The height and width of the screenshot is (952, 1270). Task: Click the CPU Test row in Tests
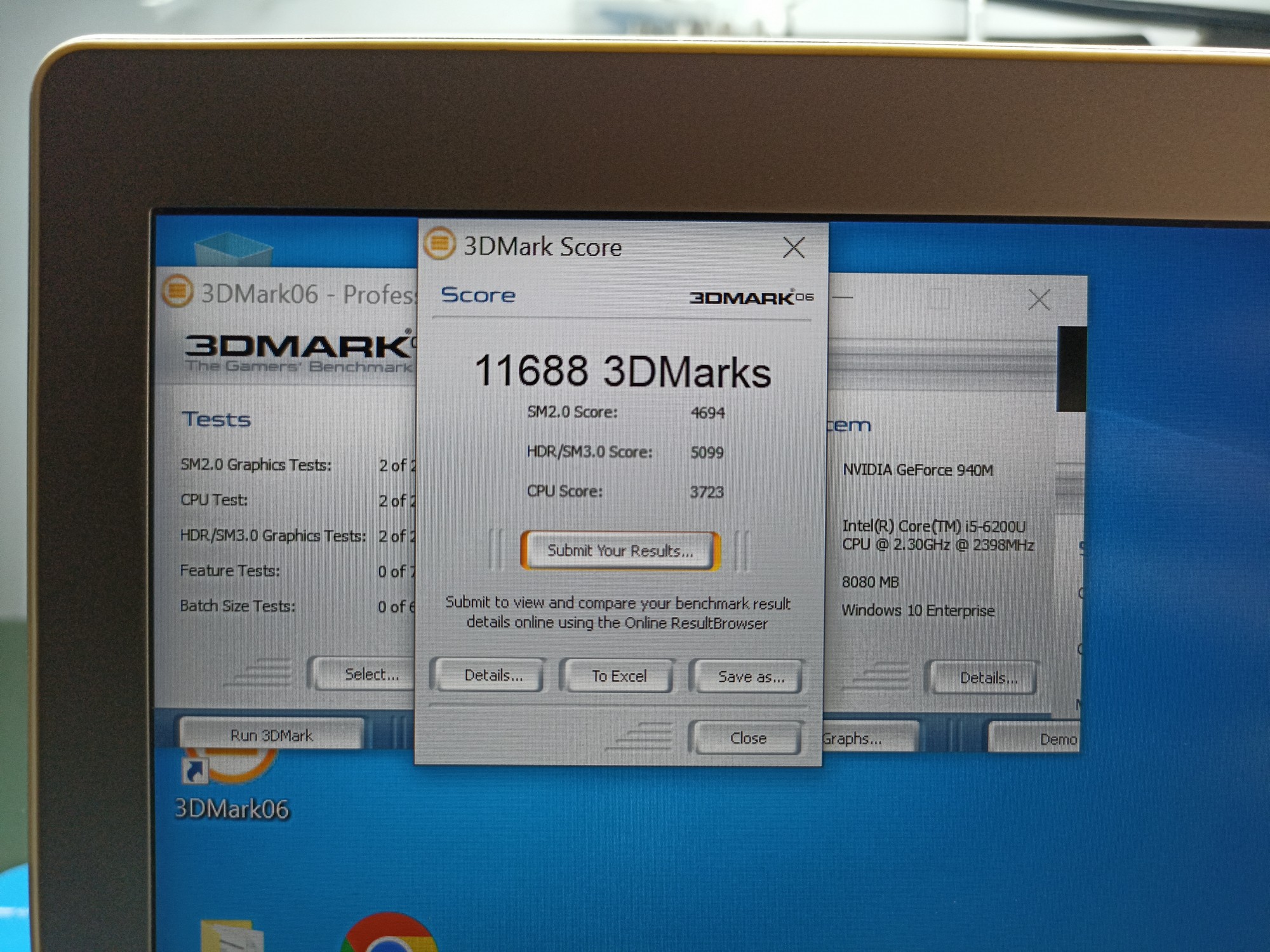[297, 500]
